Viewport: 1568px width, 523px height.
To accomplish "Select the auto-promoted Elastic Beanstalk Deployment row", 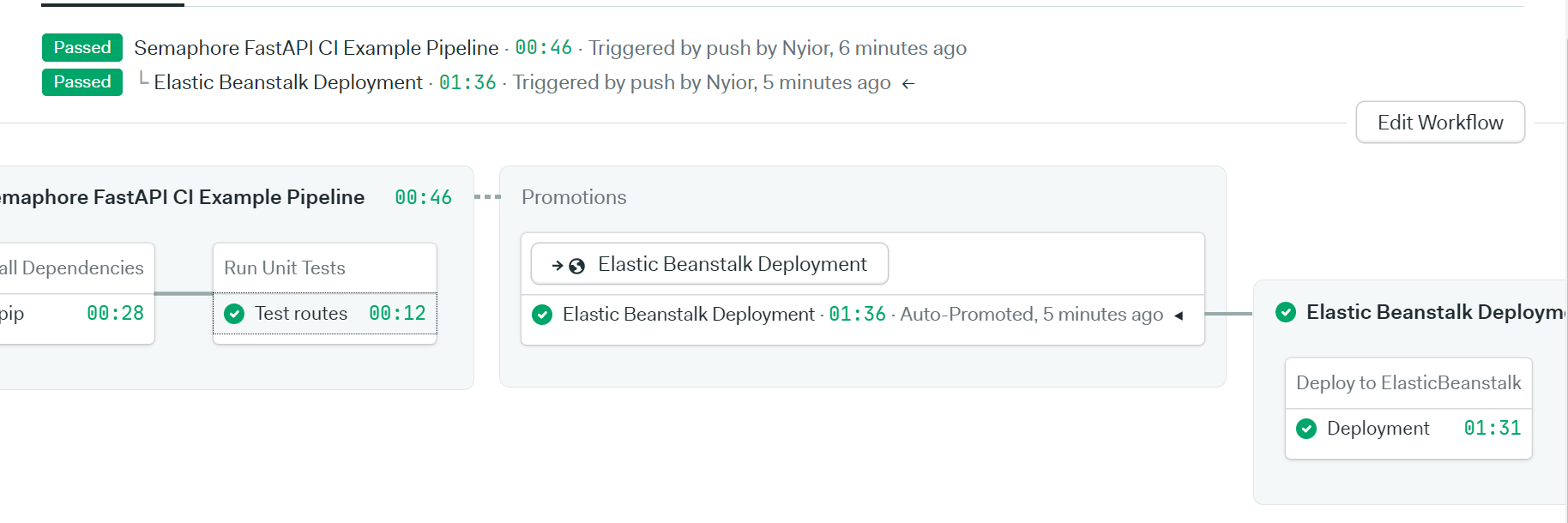I will (688, 315).
